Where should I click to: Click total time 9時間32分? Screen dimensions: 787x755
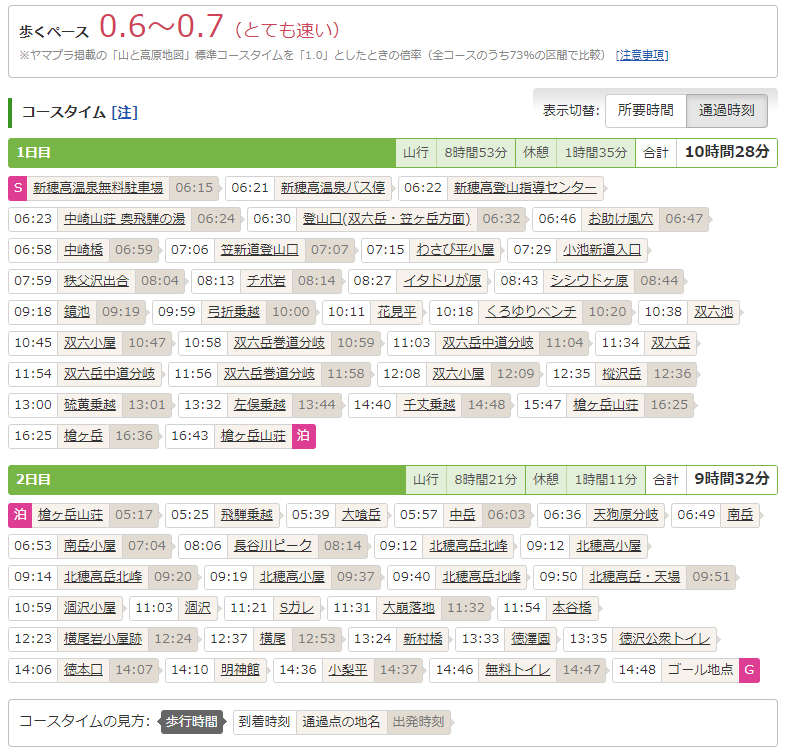732,479
